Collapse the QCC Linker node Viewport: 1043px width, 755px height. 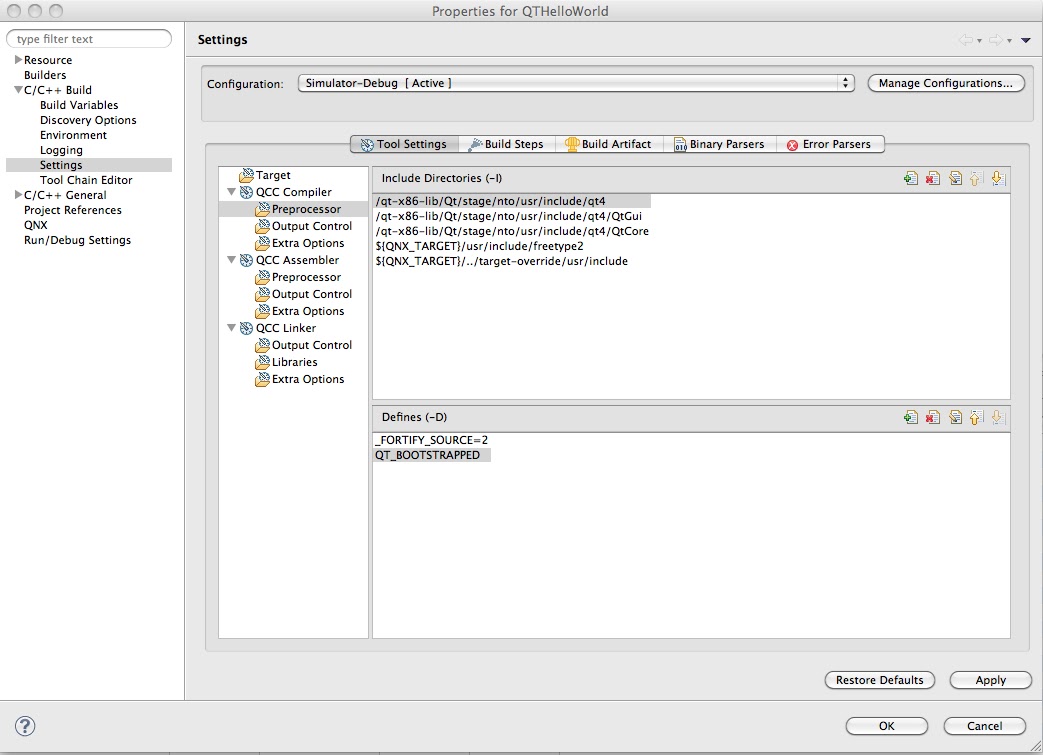tap(231, 328)
